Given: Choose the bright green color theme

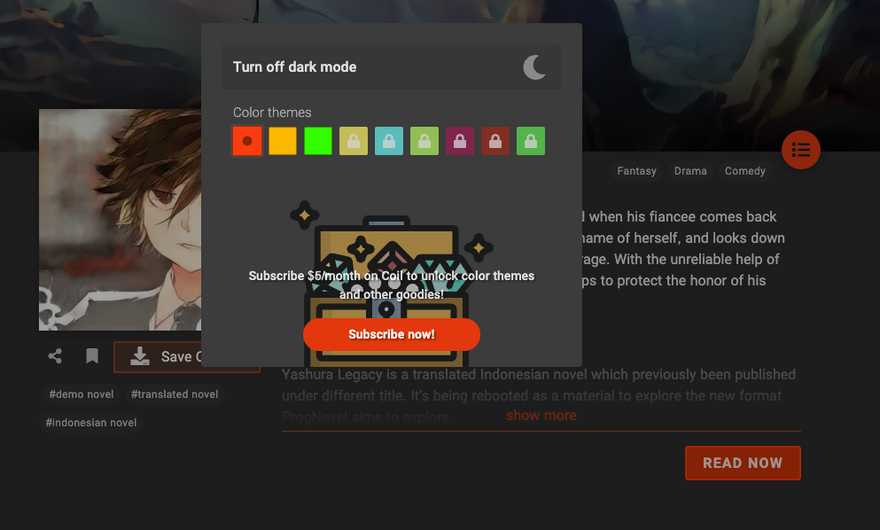Looking at the screenshot, I should tap(318, 141).
